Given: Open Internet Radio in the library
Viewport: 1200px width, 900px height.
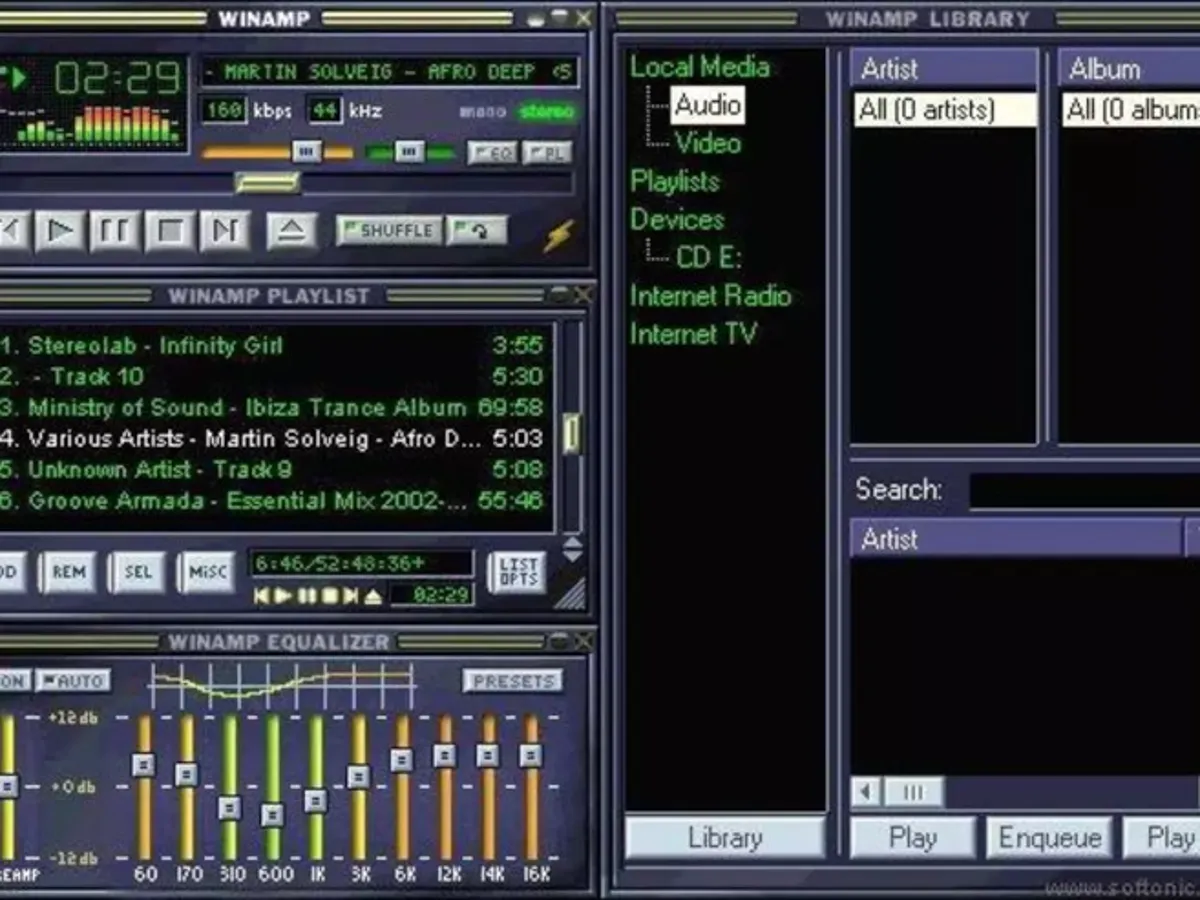Looking at the screenshot, I should click(710, 296).
